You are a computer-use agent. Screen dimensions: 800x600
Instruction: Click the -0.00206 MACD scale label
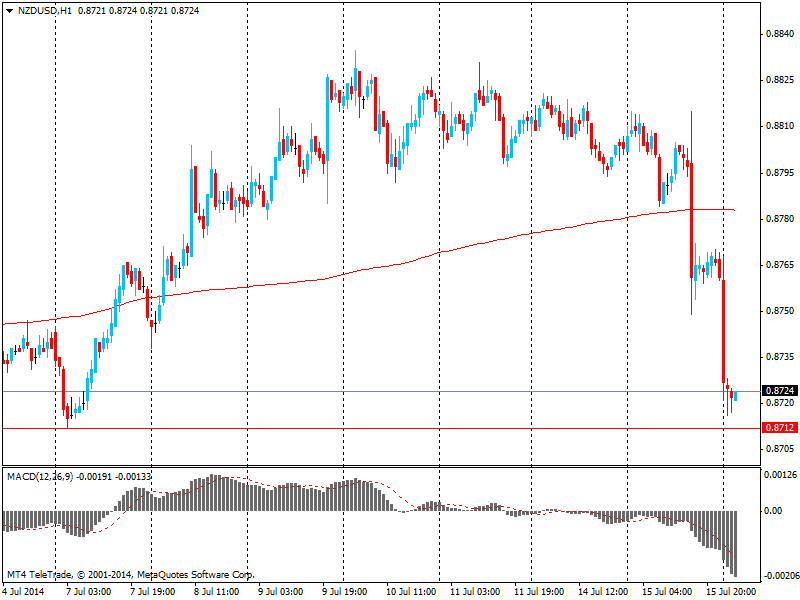[780, 577]
